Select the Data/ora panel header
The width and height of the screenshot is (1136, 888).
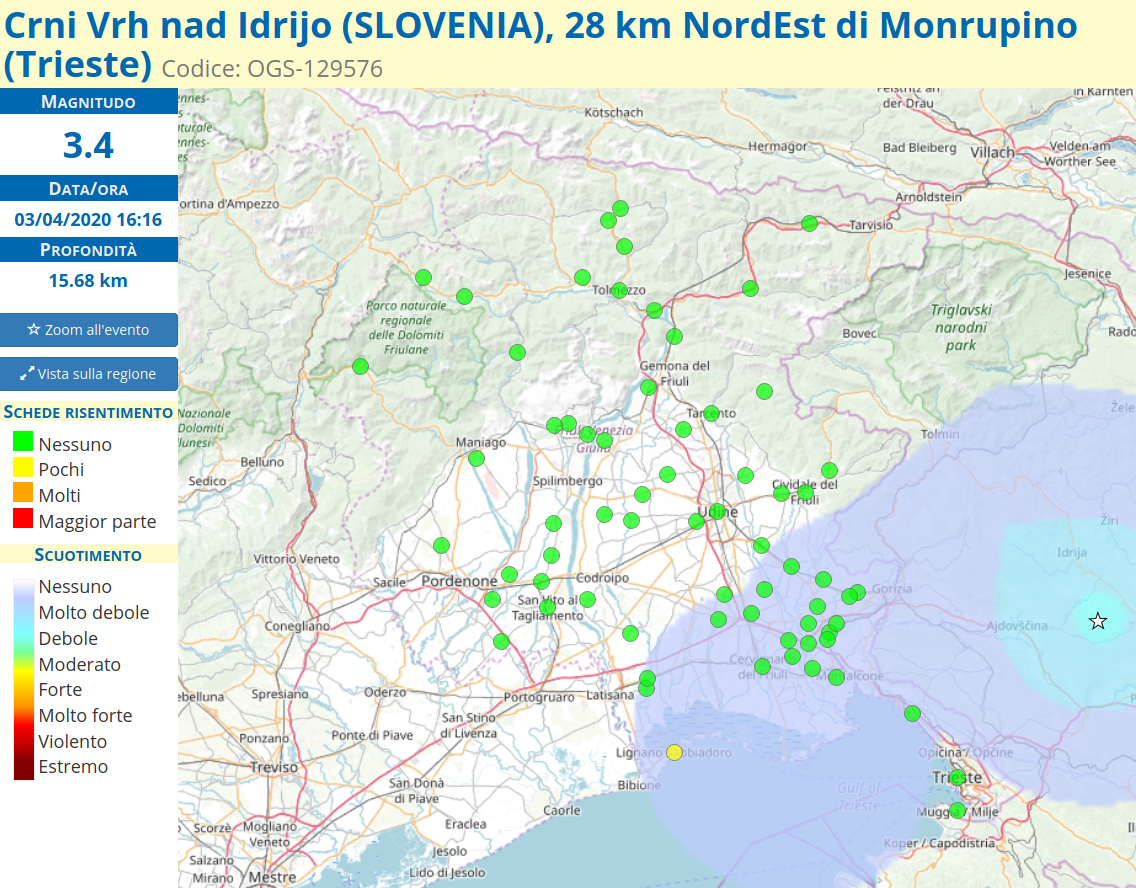[x=88, y=189]
